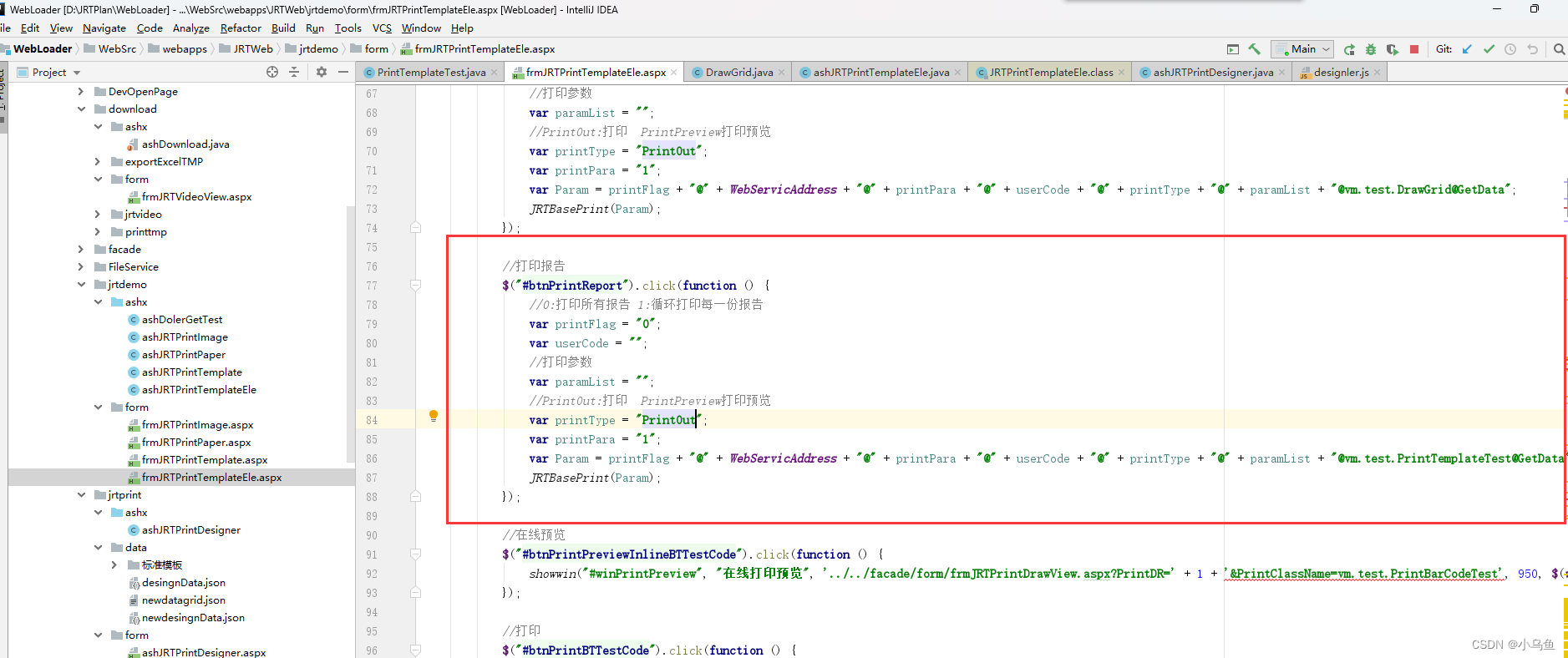1568x658 pixels.
Task: Open the VCS menu
Action: [x=382, y=28]
